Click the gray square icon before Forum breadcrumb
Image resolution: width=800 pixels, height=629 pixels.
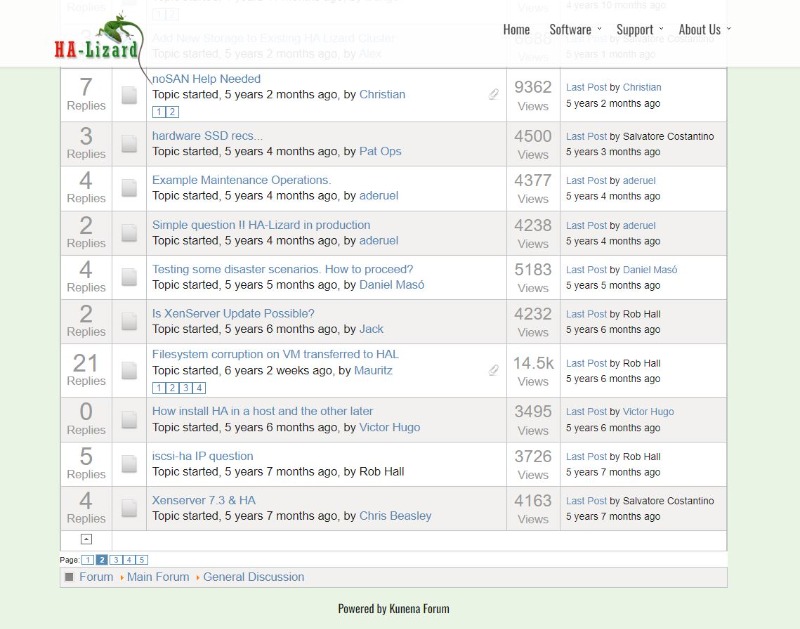click(x=69, y=577)
